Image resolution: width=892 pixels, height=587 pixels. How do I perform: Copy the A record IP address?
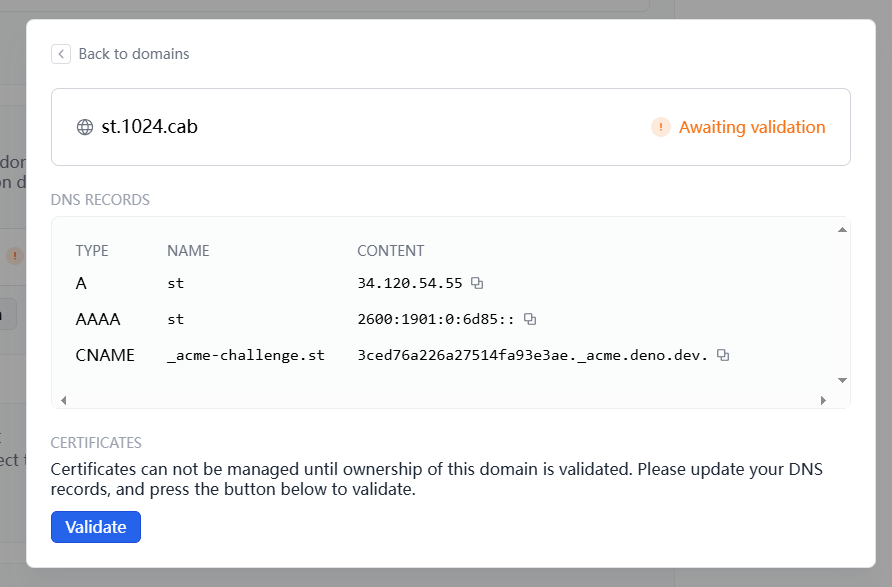click(477, 283)
